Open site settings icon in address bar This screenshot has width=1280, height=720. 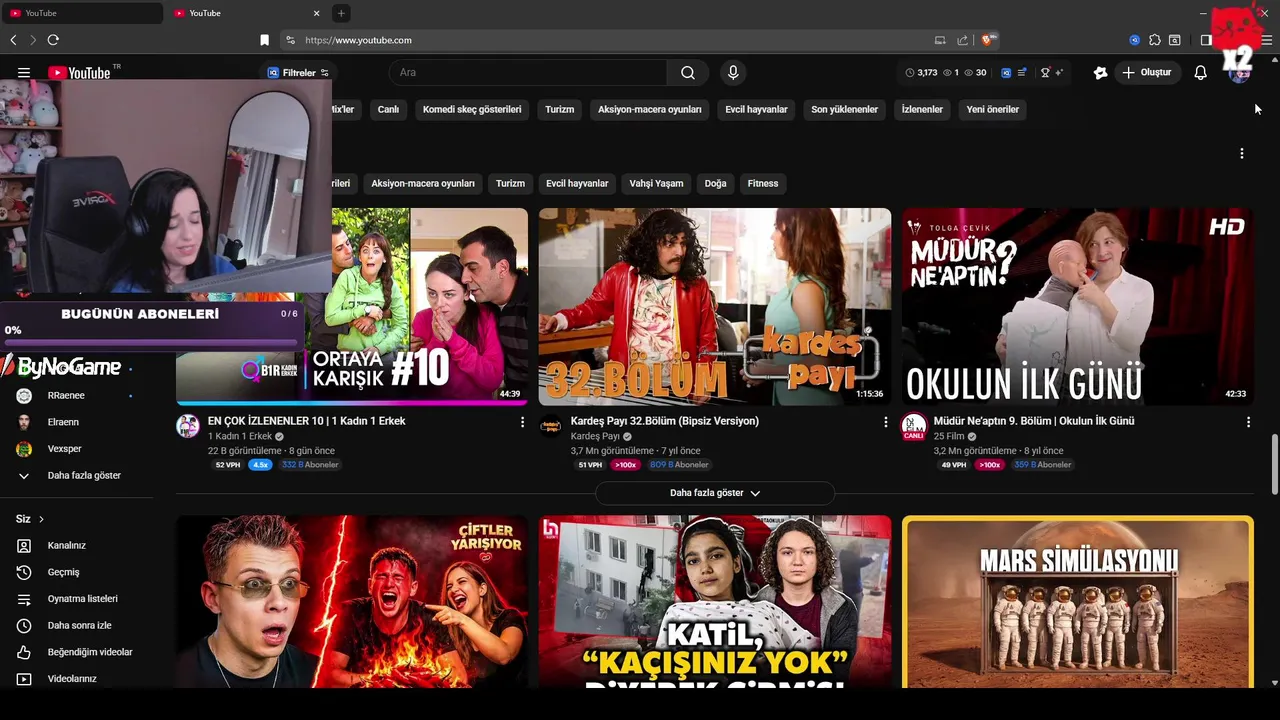click(x=291, y=40)
